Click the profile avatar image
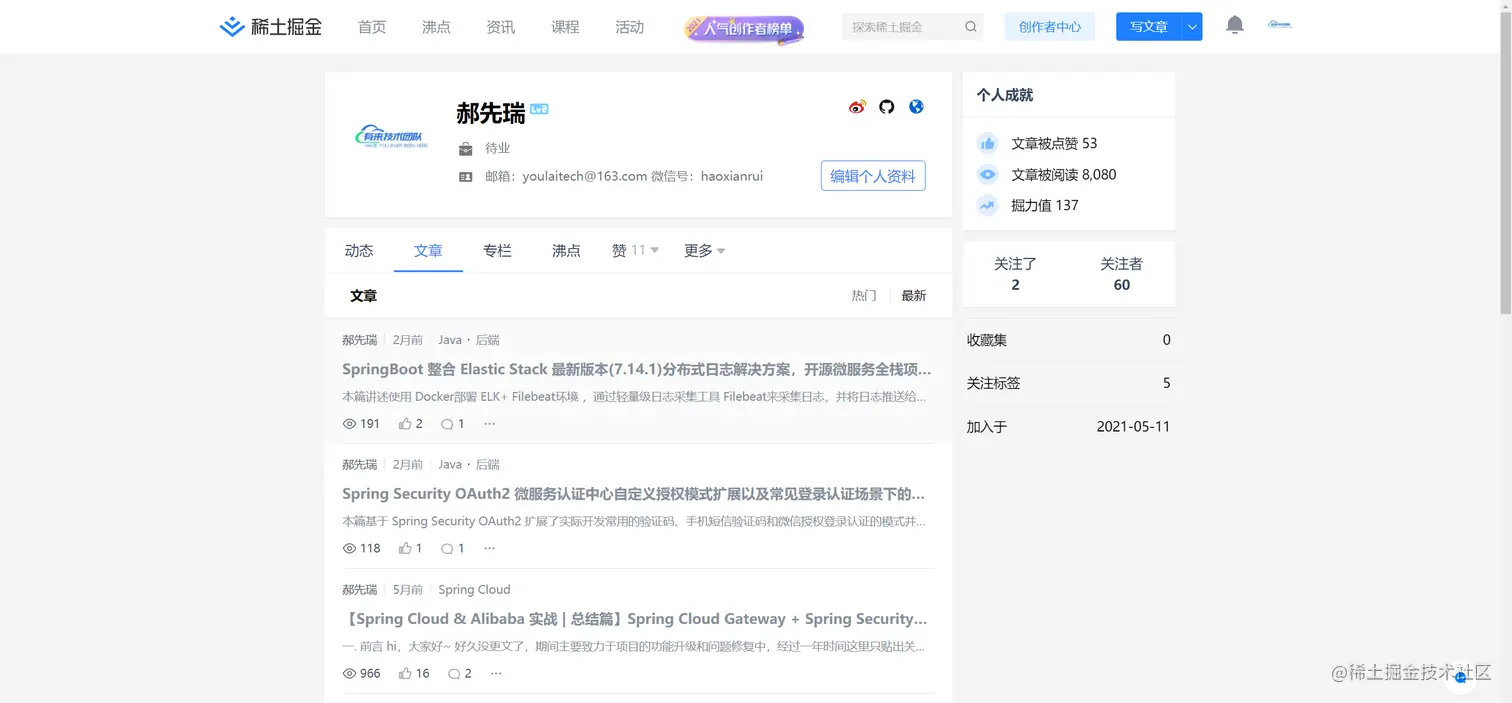This screenshot has width=1512, height=703. (x=390, y=138)
